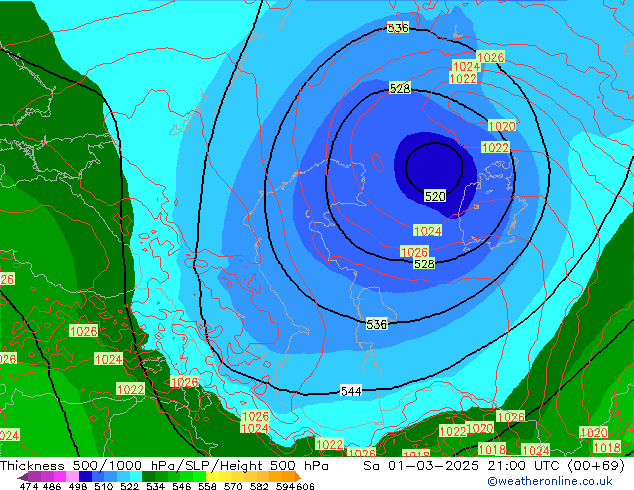Click the 528 label under the red 1026 label
634x490 pixels.
[x=424, y=264]
